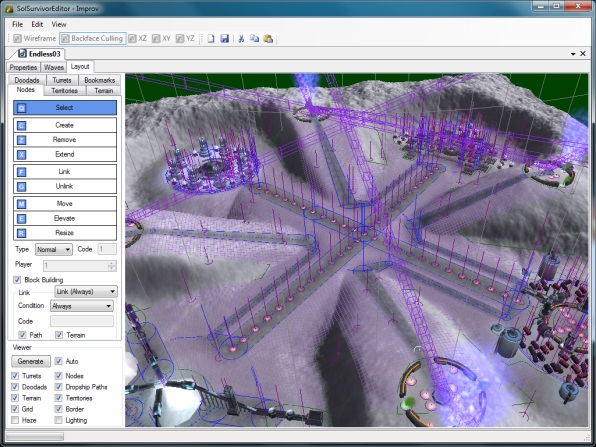
Task: Toggle Doodads visibility in Viewer
Action: click(x=15, y=387)
